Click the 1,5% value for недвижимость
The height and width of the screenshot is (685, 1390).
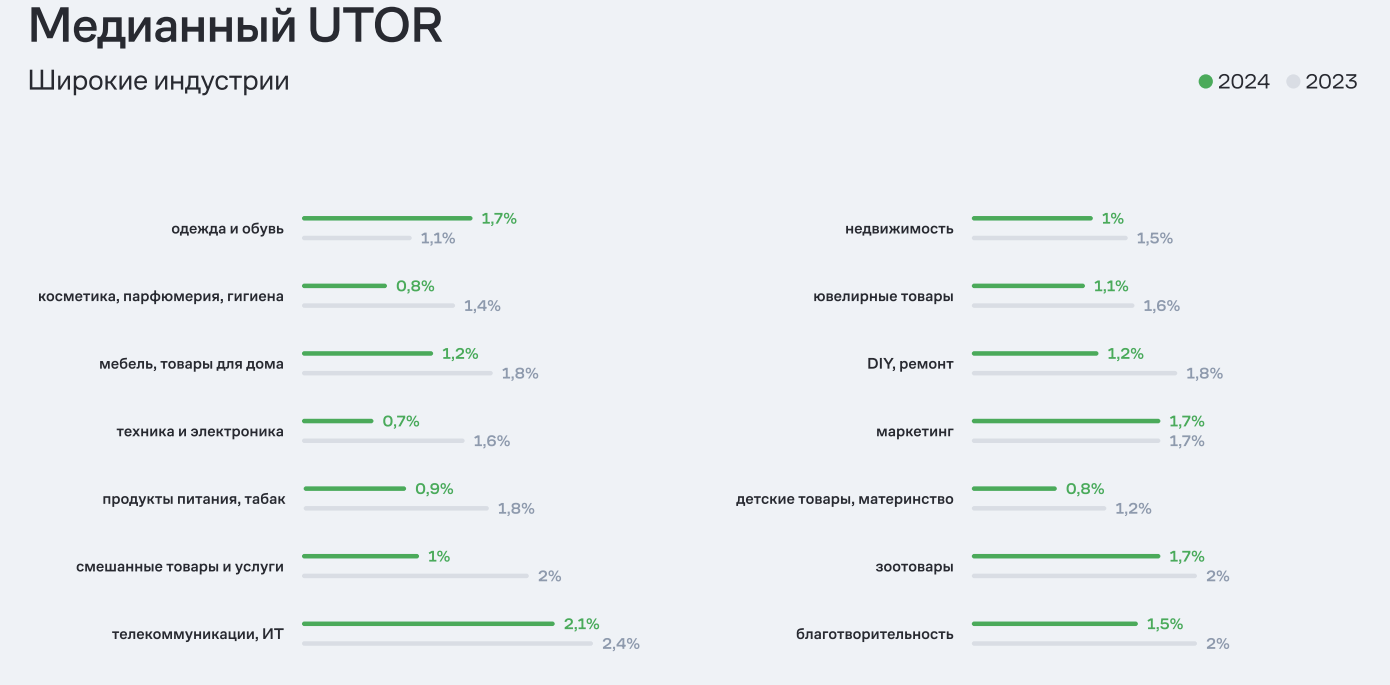[1154, 239]
